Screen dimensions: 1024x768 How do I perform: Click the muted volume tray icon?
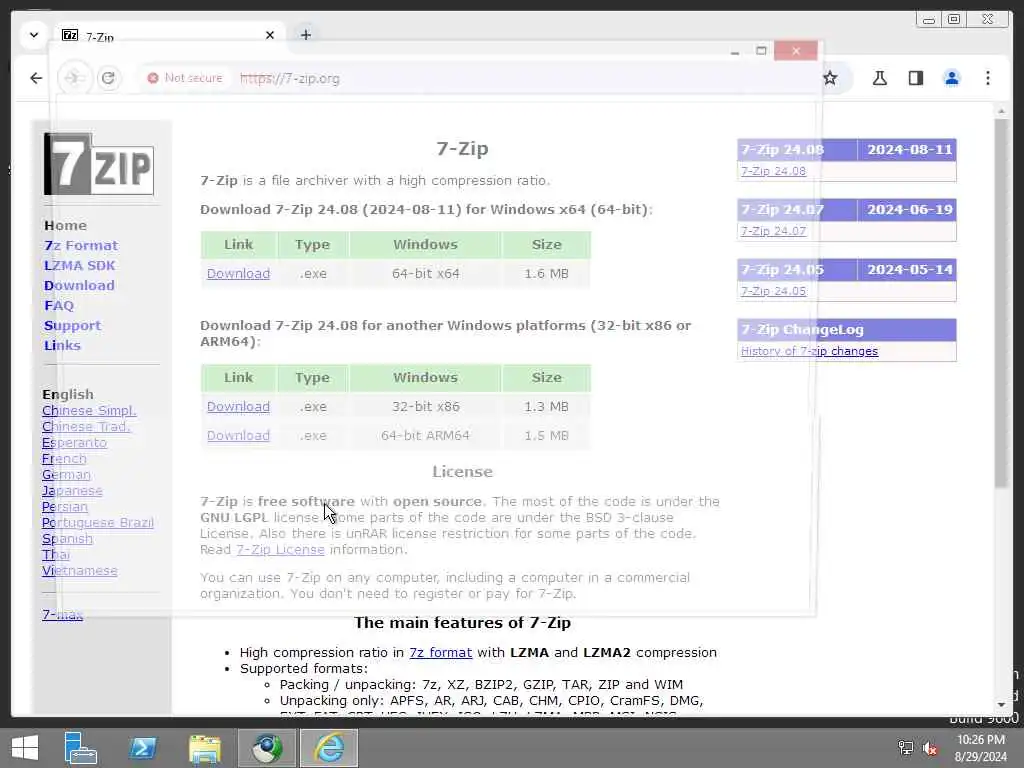(x=930, y=748)
